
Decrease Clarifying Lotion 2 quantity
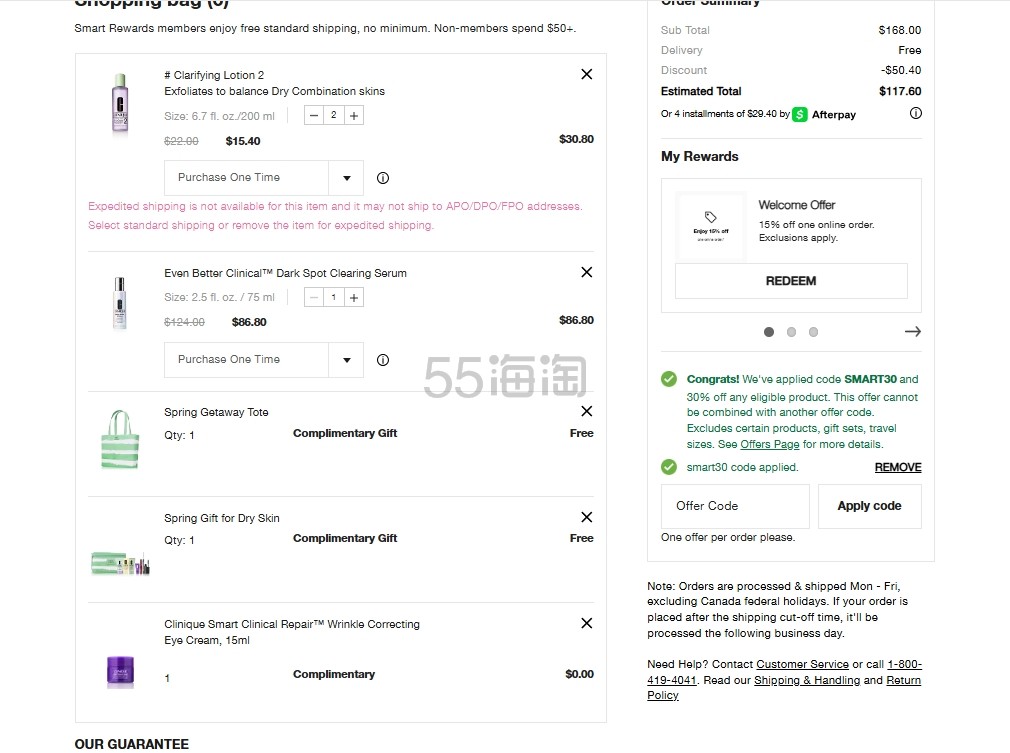(314, 115)
